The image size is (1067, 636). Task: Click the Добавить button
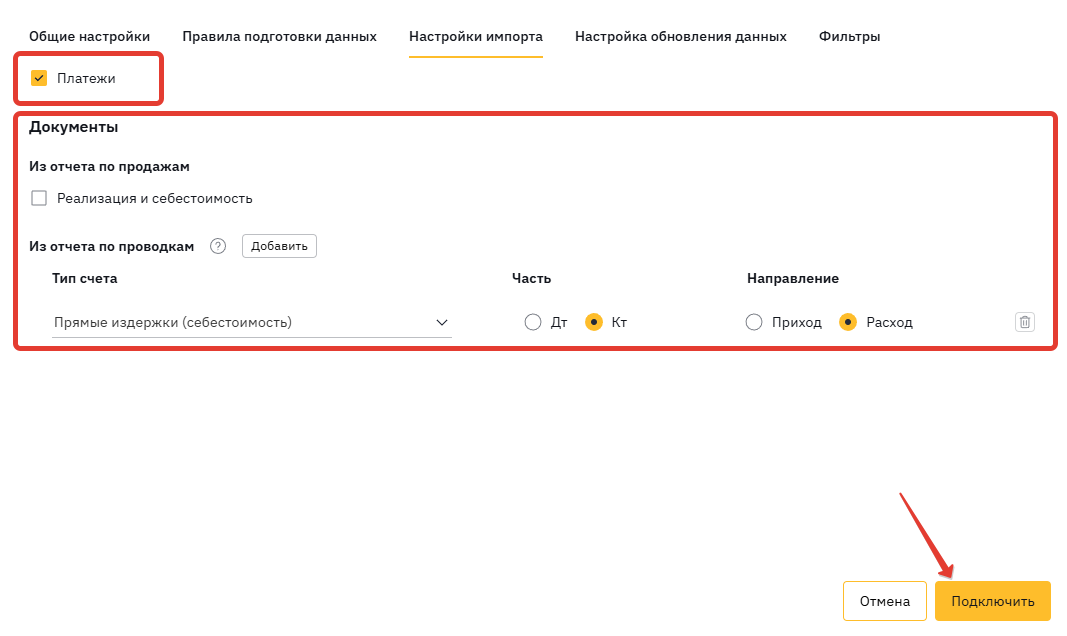pos(279,246)
